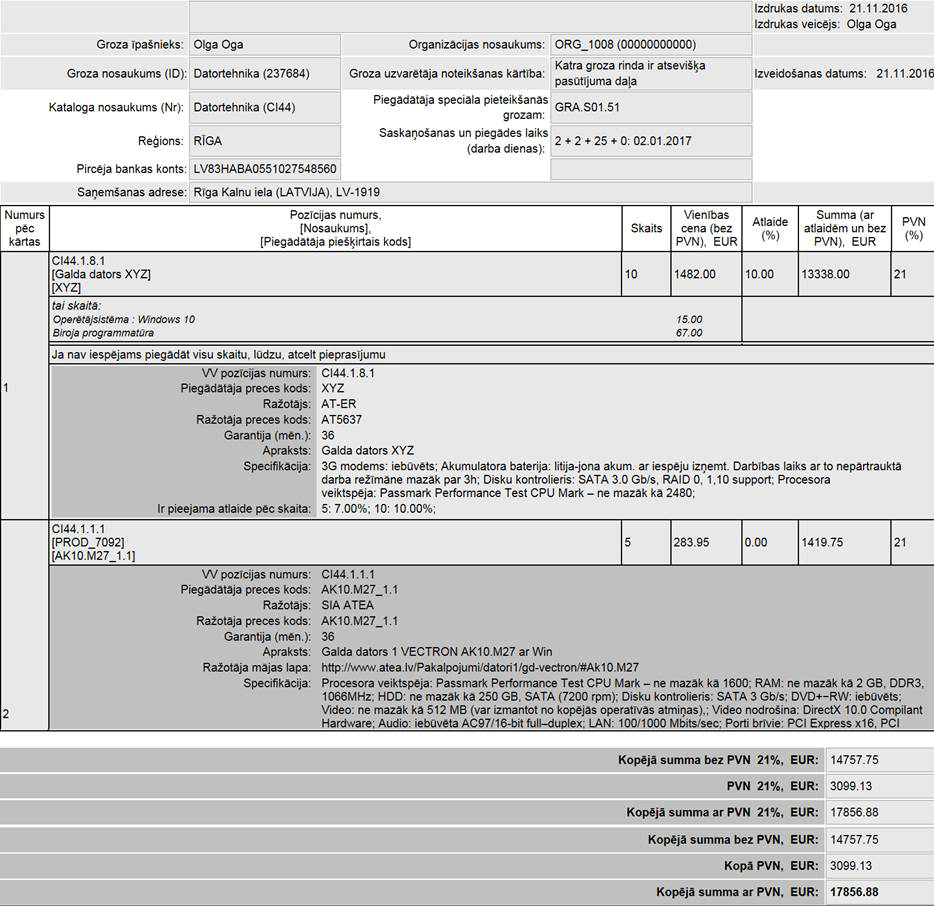Click the delivery time field ending 02.01.2017
The image size is (934, 906).
click(x=650, y=141)
